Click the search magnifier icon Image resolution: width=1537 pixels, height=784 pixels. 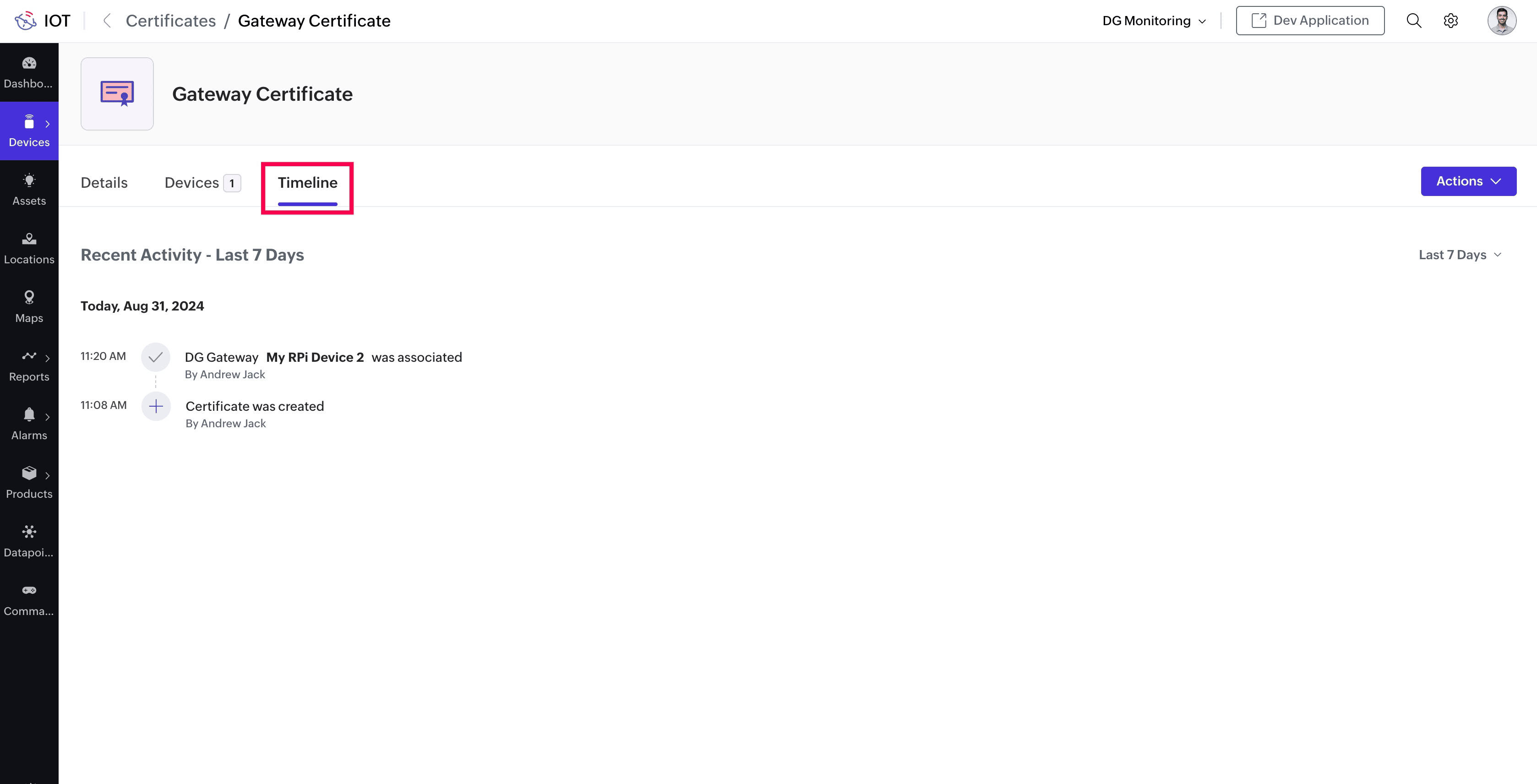[1413, 21]
